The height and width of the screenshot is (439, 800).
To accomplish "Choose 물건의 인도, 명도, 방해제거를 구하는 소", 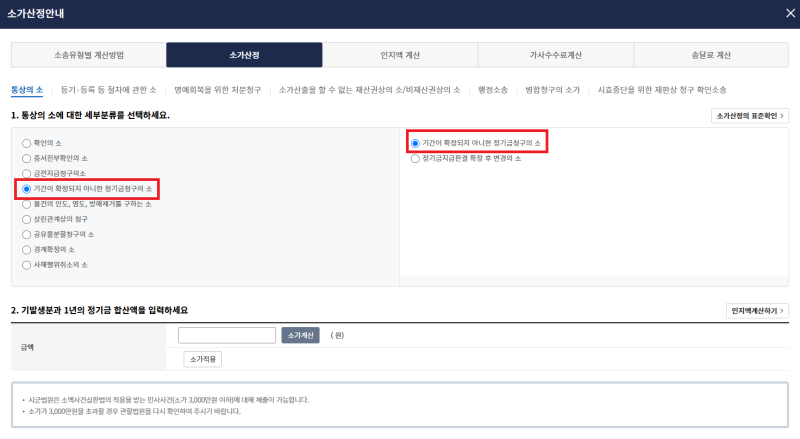I will 27,204.
